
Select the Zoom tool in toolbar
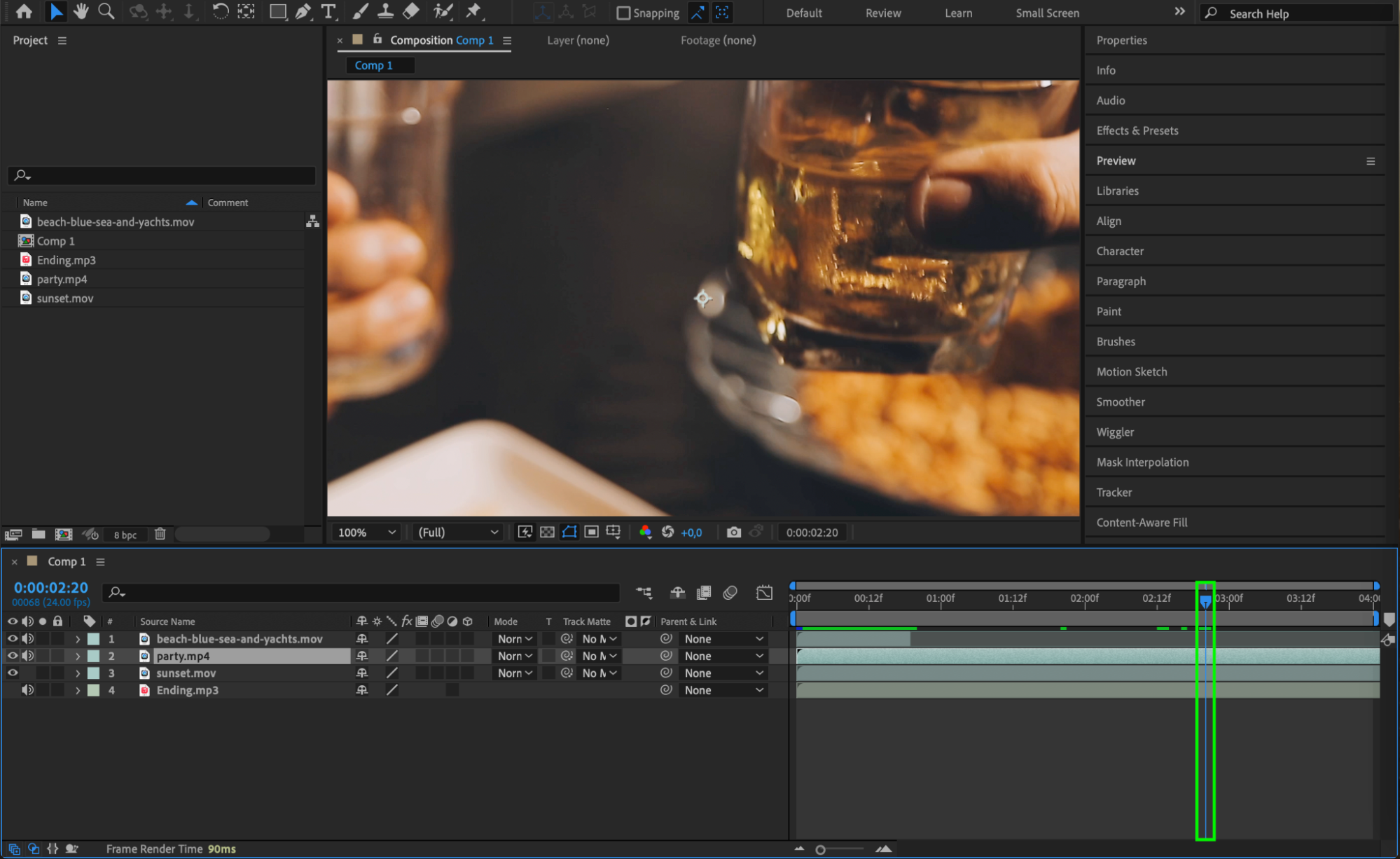pos(106,11)
